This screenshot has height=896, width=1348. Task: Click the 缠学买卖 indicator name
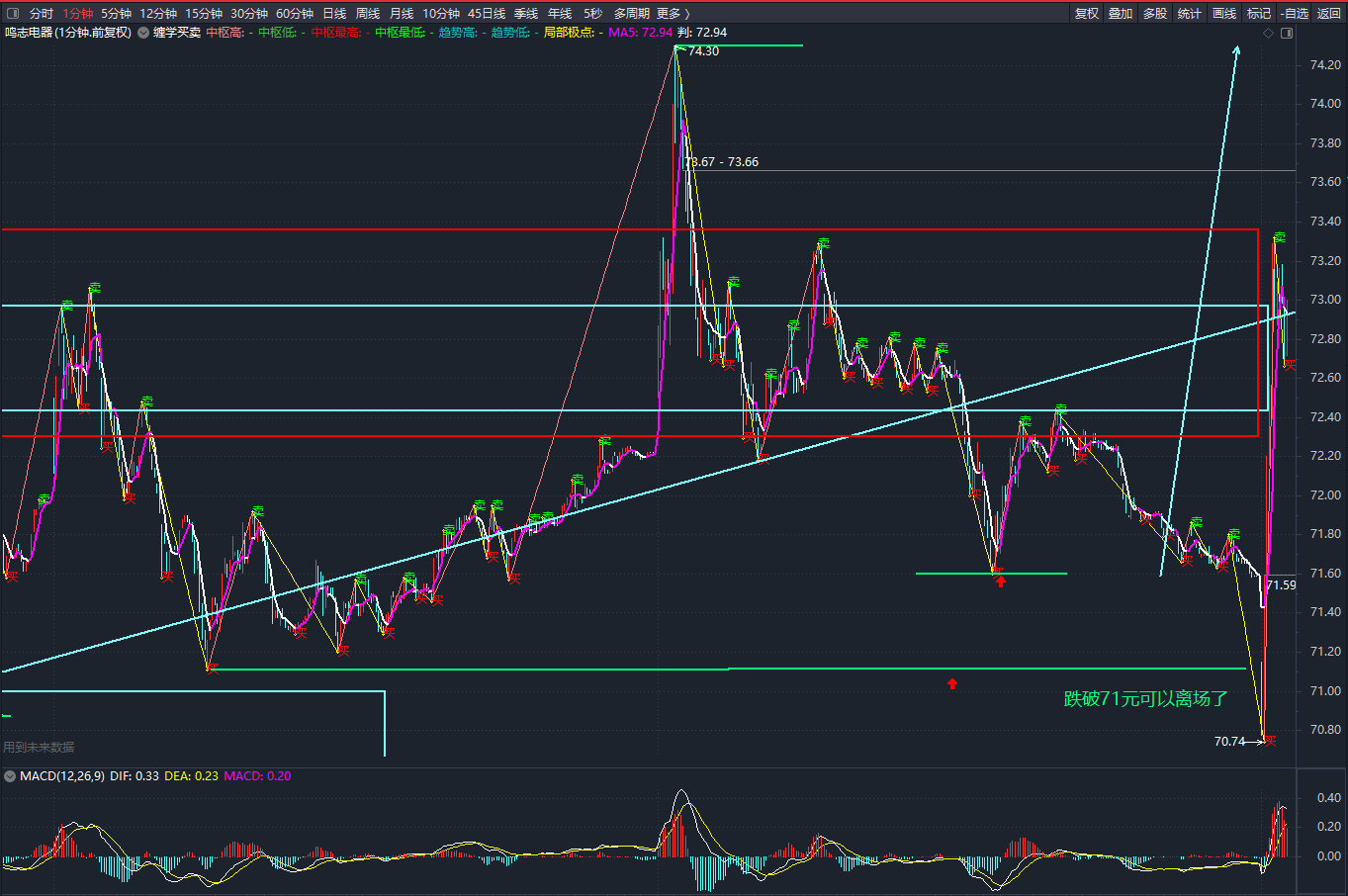[177, 33]
